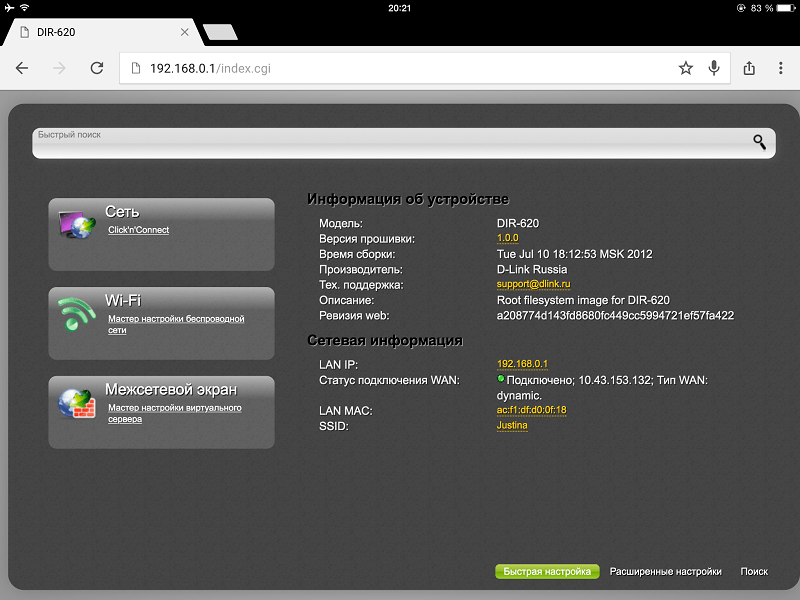
Task: Click the heading 'Сетевая информация'
Action: click(385, 340)
